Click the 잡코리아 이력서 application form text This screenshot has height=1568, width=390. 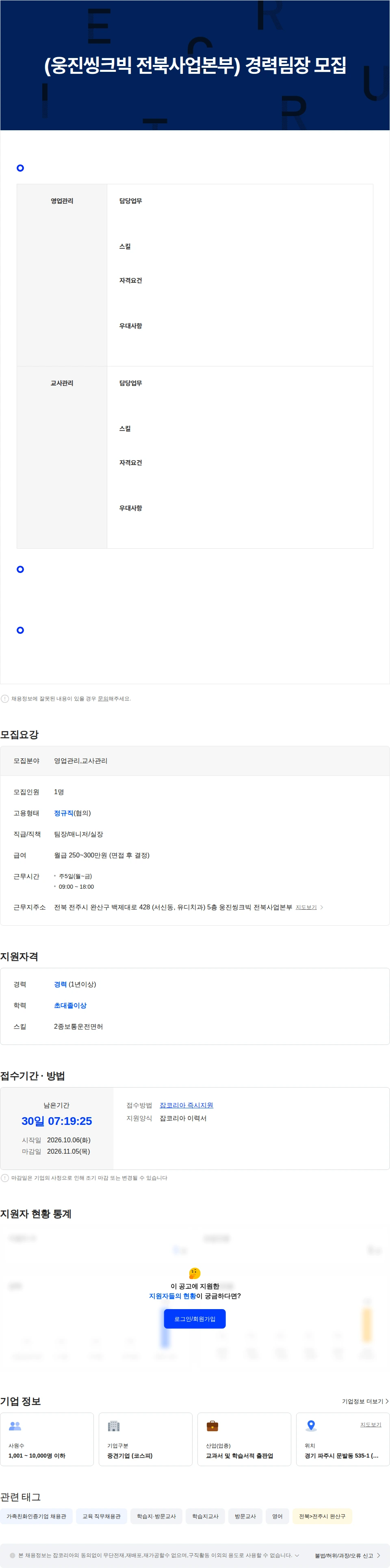pyautogui.click(x=183, y=1118)
